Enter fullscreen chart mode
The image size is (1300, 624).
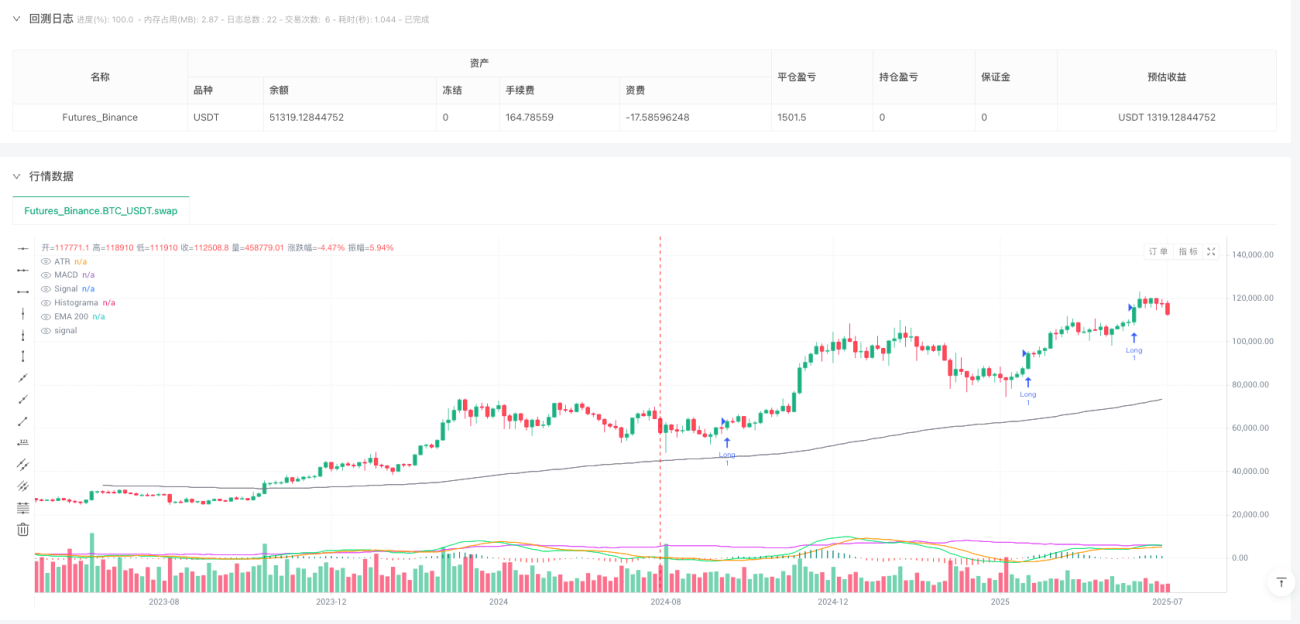[1212, 252]
